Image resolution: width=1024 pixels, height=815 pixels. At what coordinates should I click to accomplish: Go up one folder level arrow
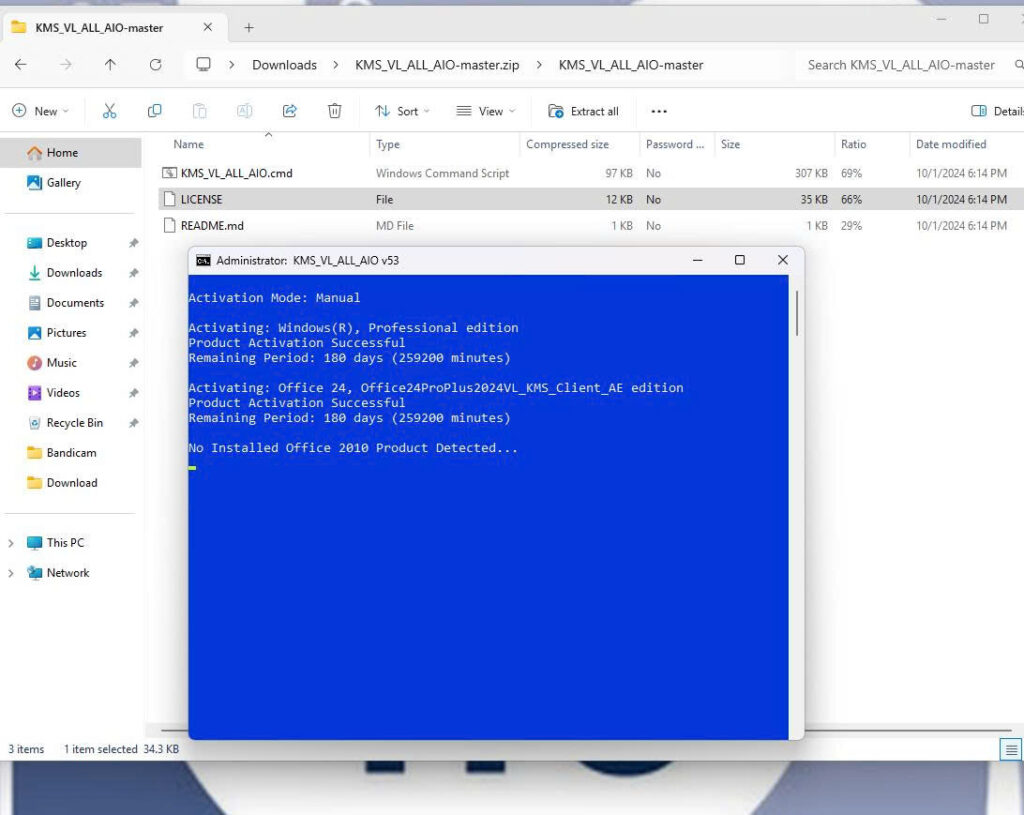click(110, 65)
